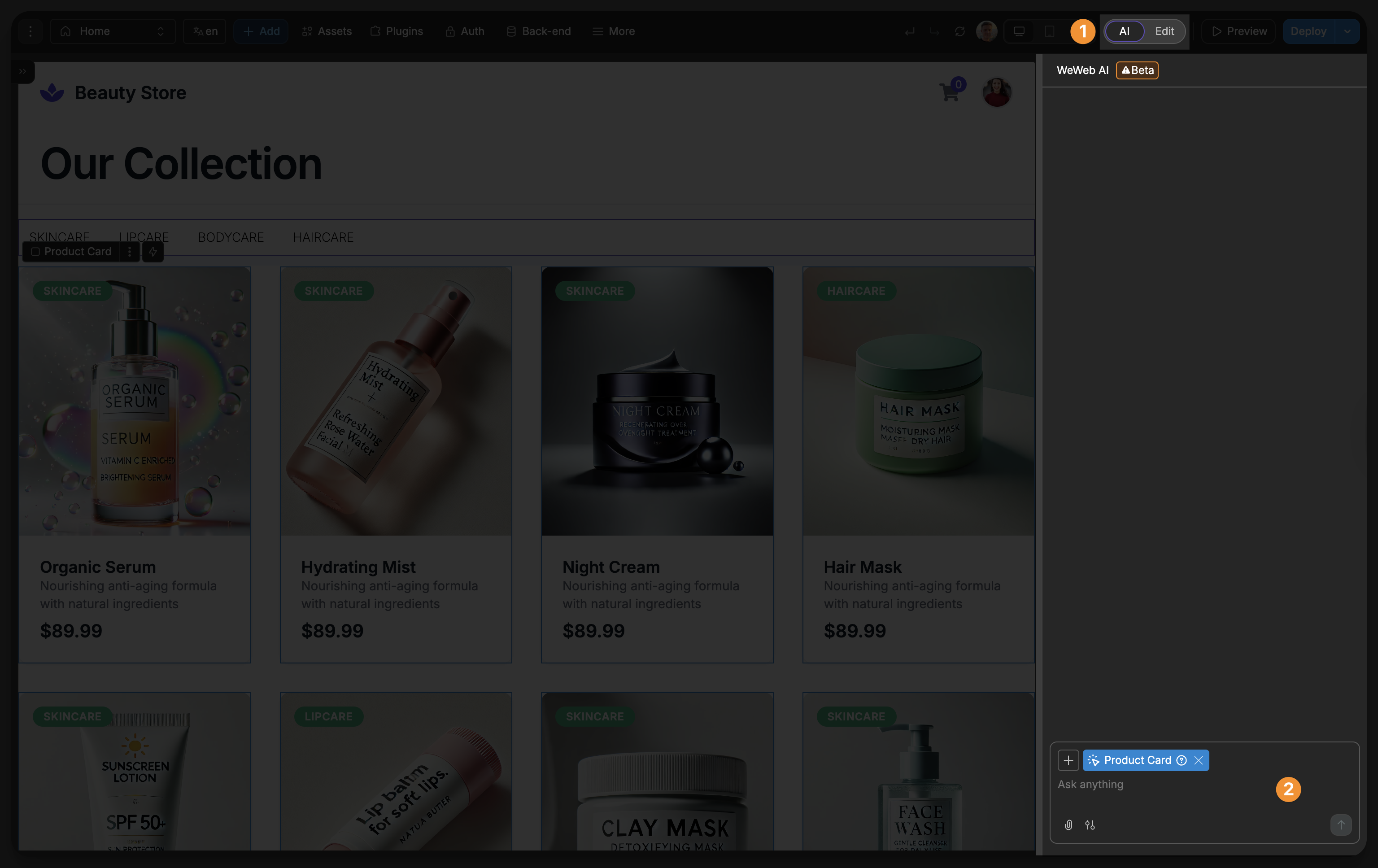Switch to the LIPCARE tab

click(x=143, y=237)
